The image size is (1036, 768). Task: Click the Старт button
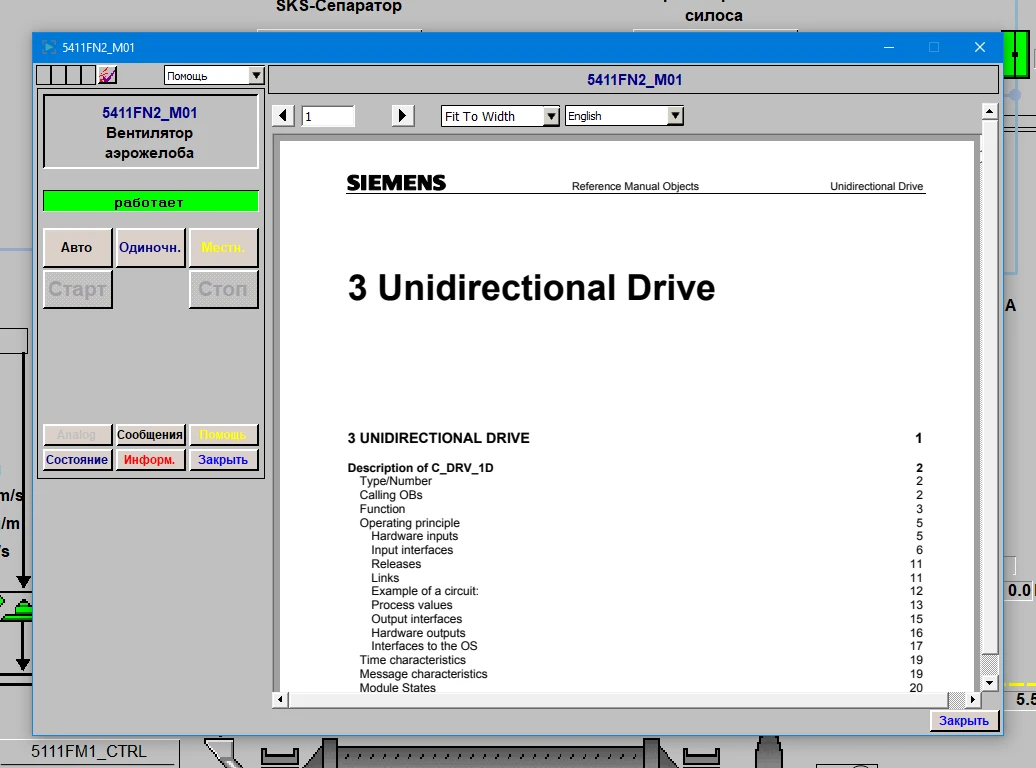(x=77, y=289)
